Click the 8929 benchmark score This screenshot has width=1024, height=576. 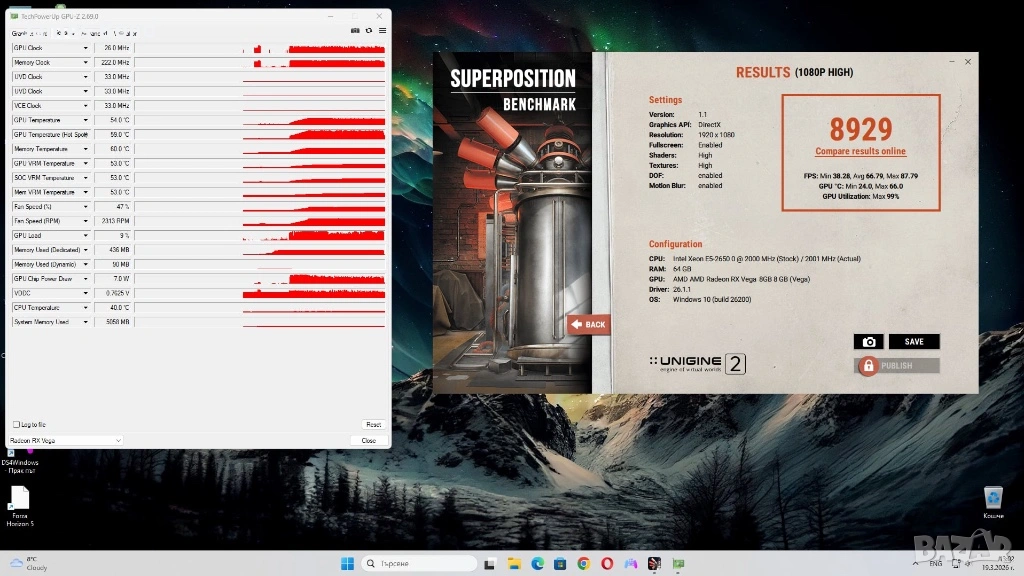(861, 129)
